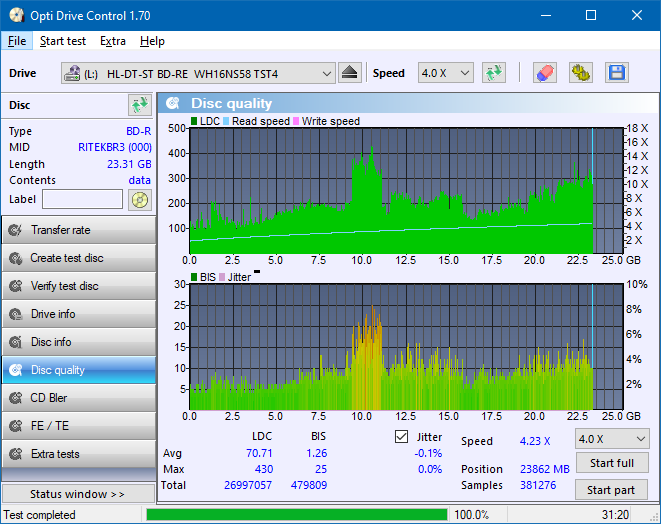661x524 pixels.
Task: Click the disc length value 23.31 GB
Action: 129,164
